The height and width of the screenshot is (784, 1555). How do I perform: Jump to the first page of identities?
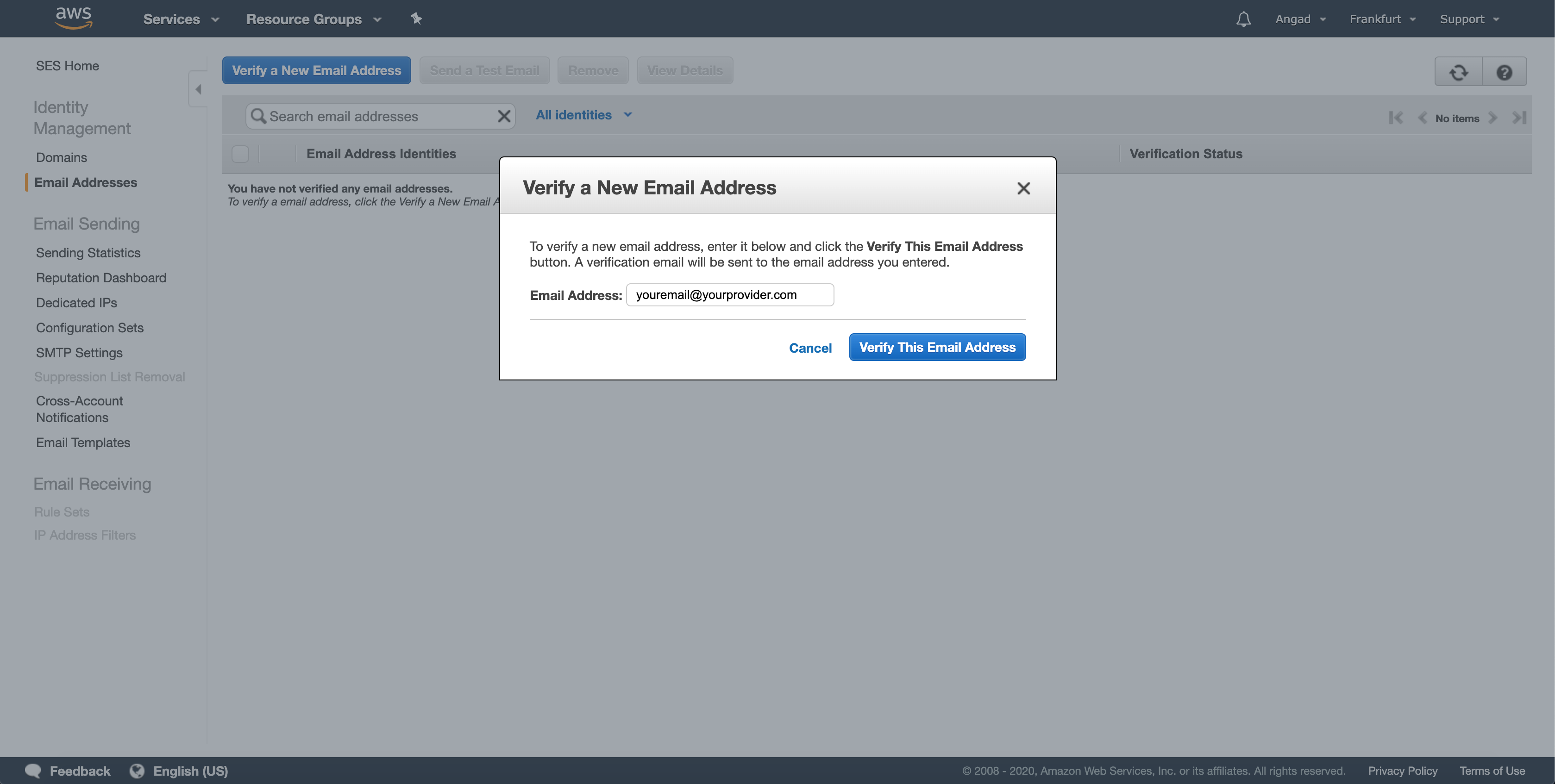pos(1396,118)
